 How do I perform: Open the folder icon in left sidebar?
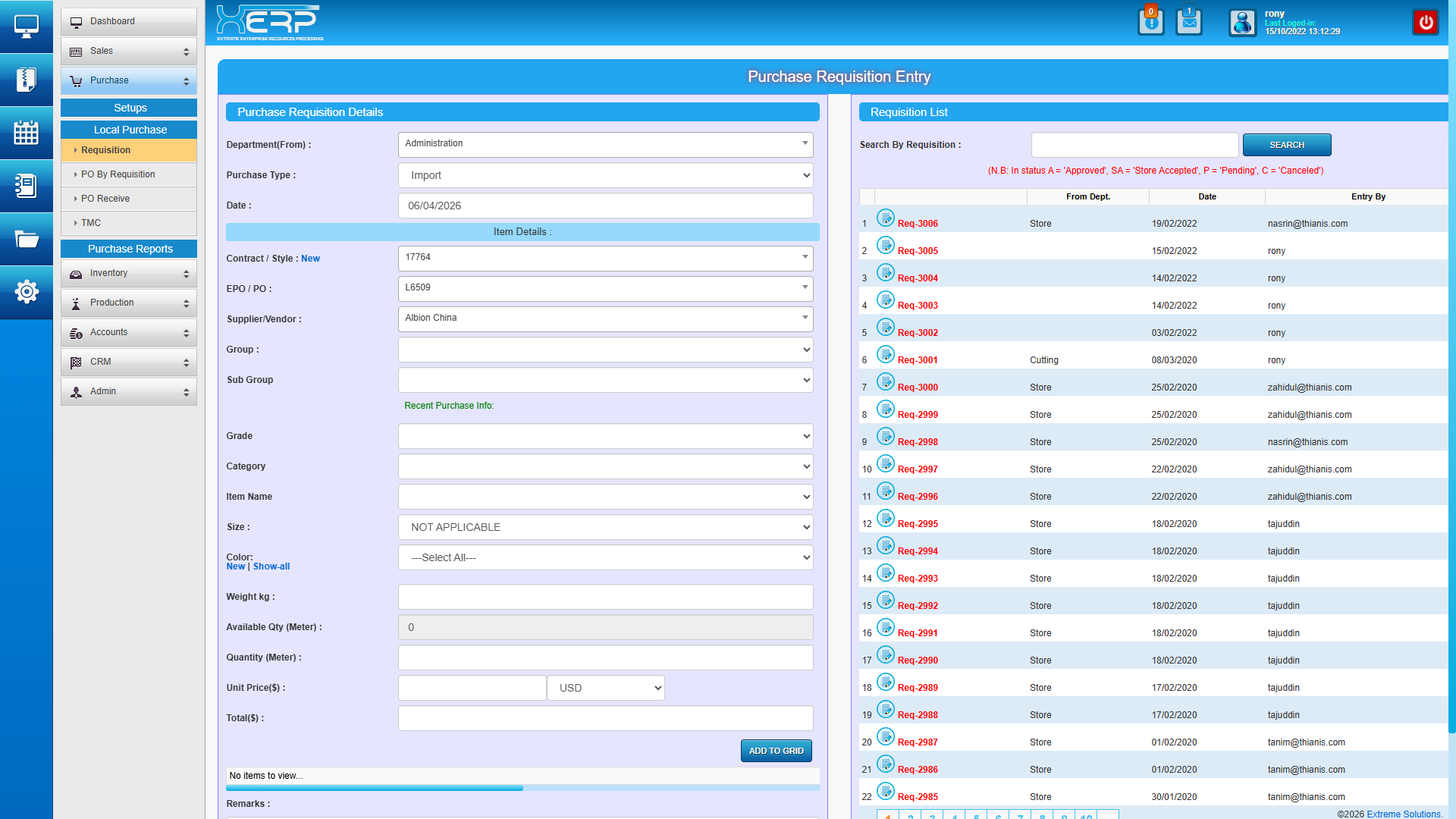tap(27, 240)
